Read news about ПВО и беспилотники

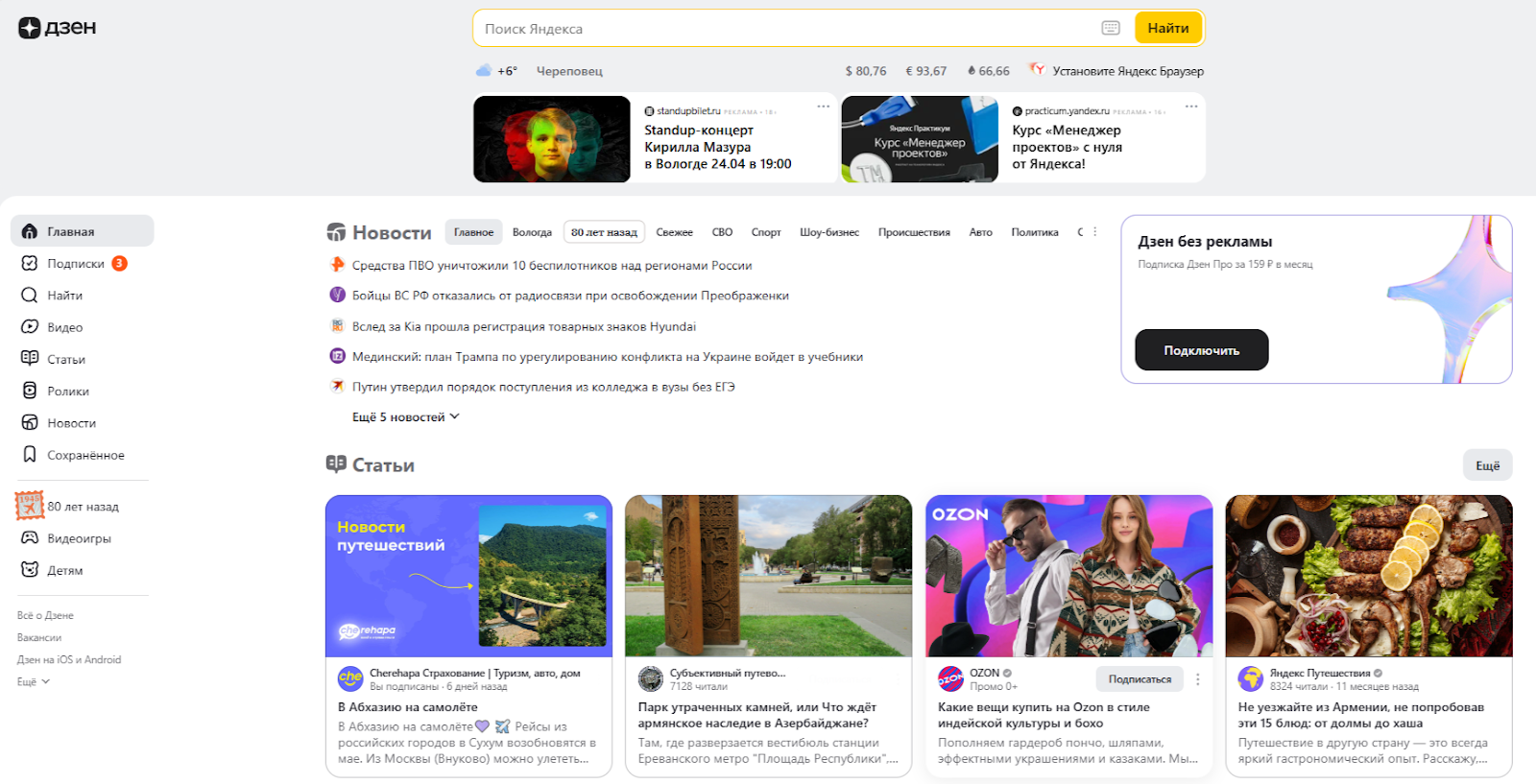point(552,266)
